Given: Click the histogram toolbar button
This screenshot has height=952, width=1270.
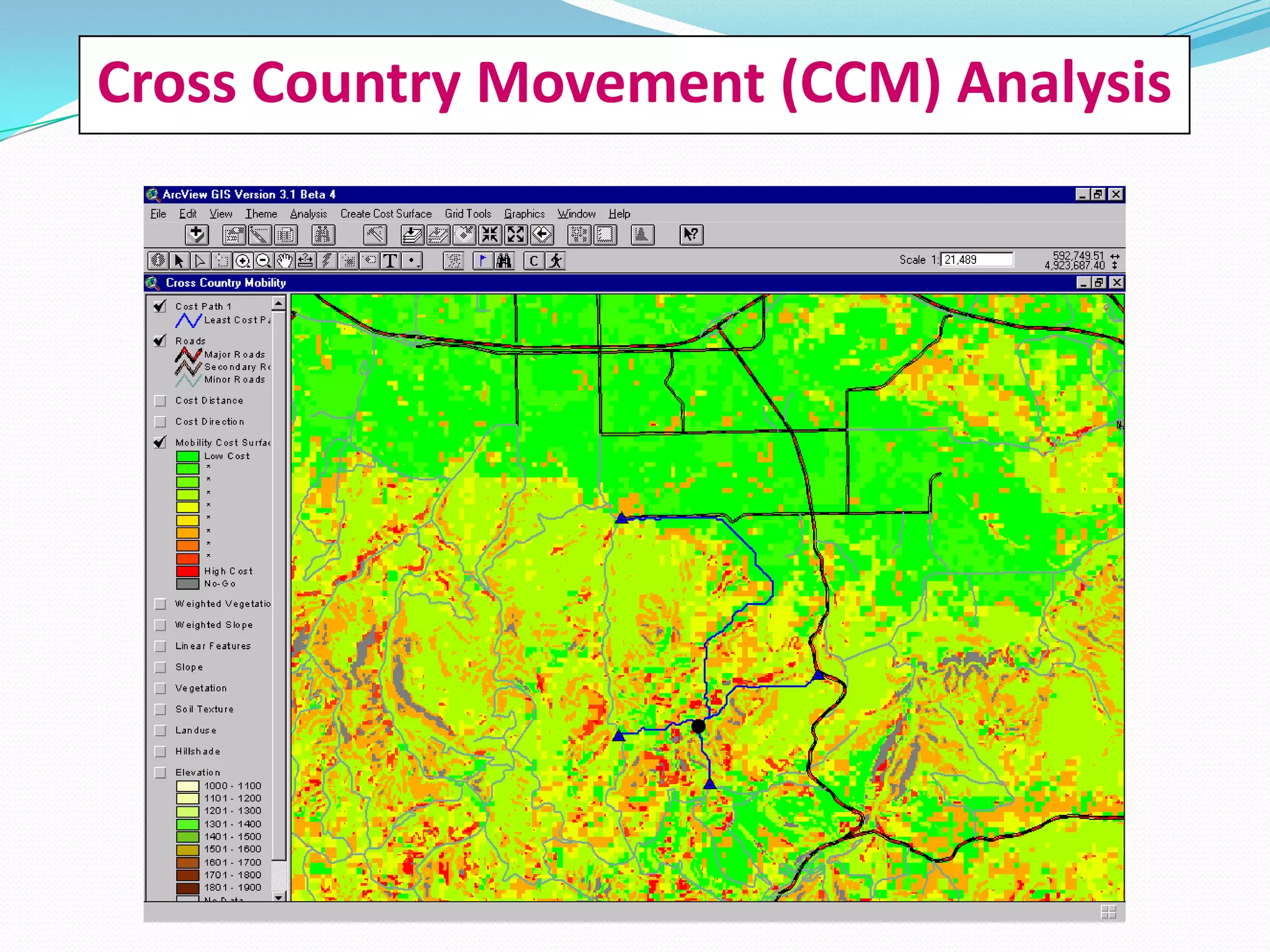Looking at the screenshot, I should click(x=642, y=235).
